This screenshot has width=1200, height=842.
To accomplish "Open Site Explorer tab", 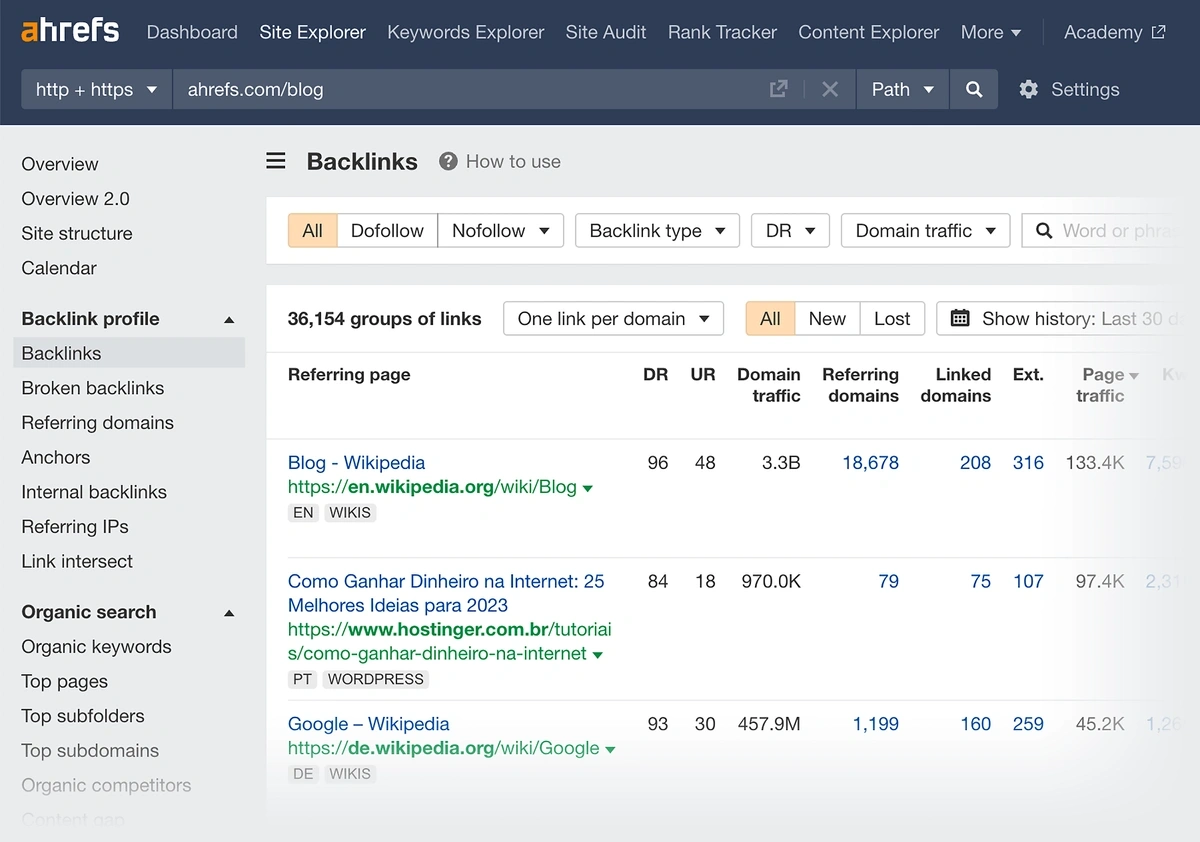I will pyautogui.click(x=313, y=32).
